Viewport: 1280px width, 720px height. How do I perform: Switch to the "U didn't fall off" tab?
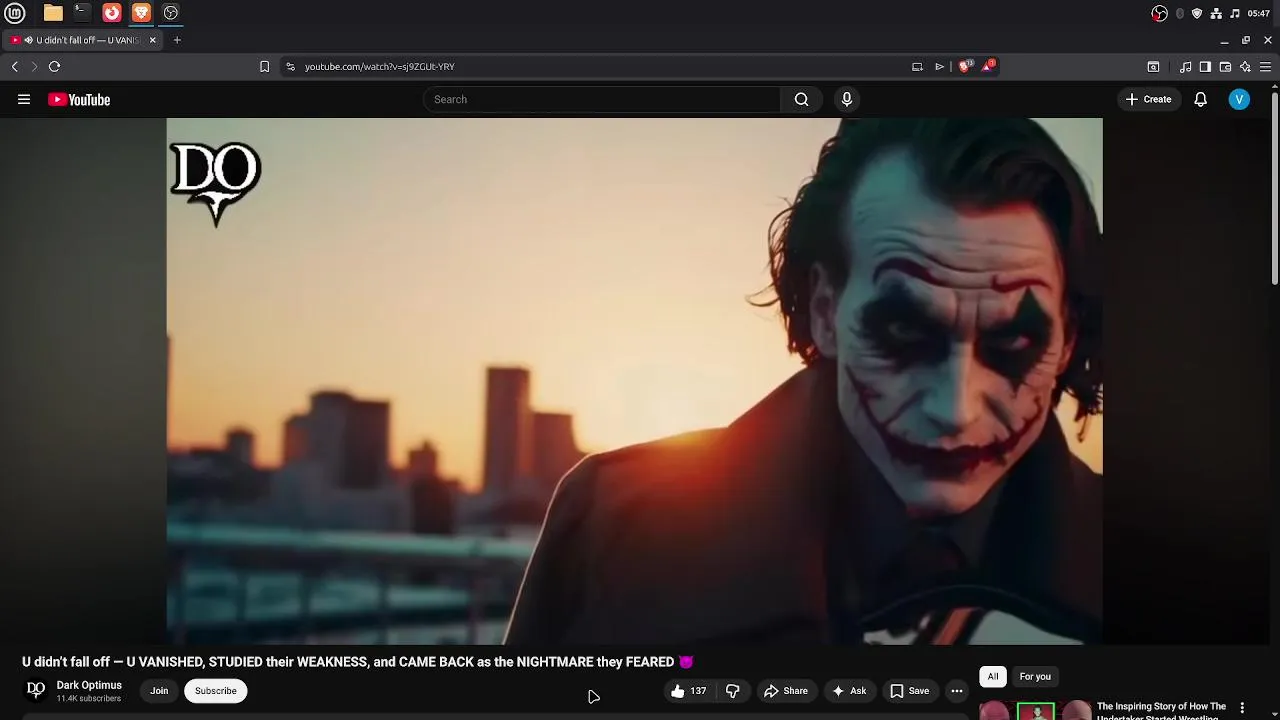click(x=82, y=40)
